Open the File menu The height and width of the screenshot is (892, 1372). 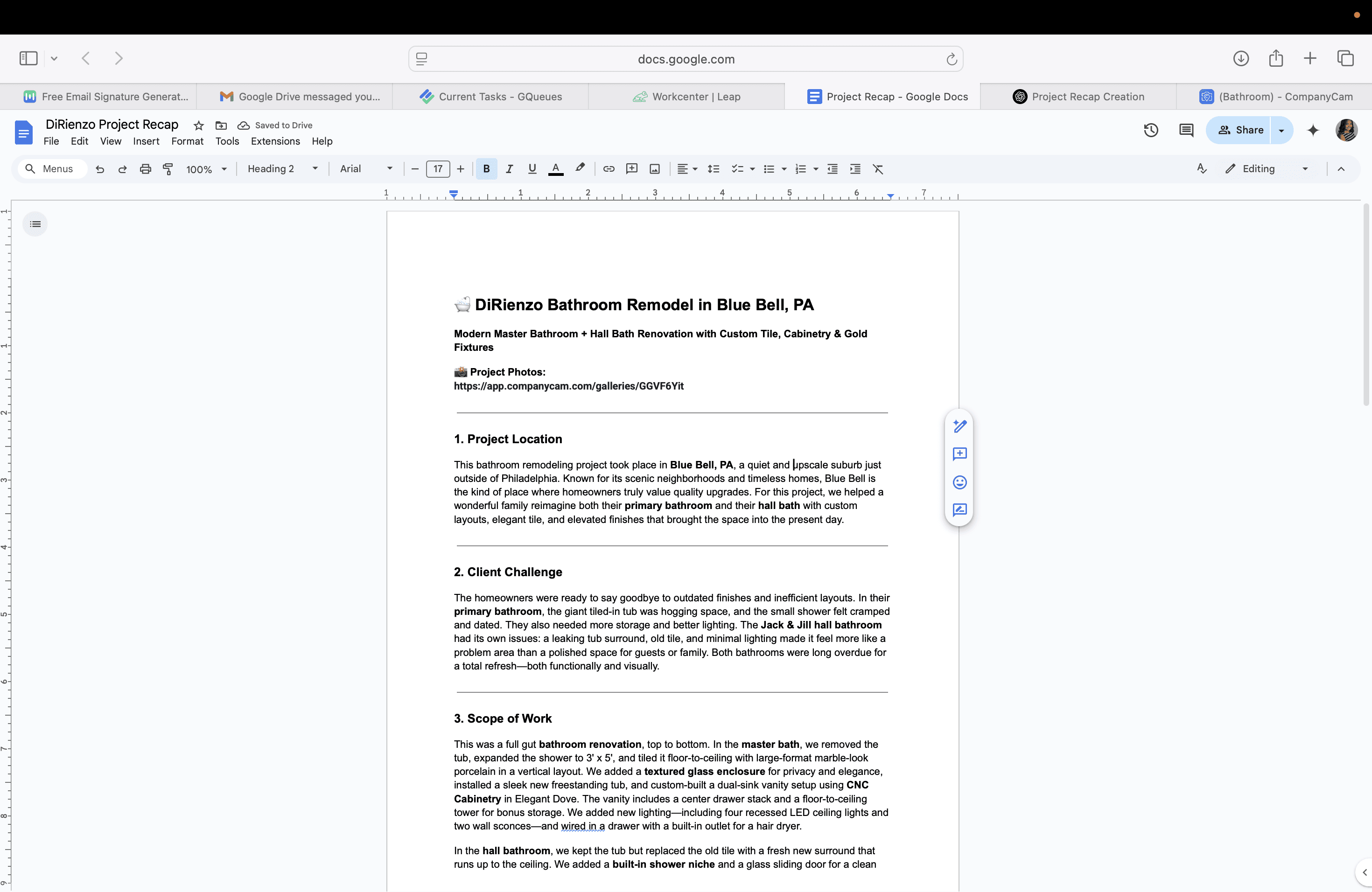[51, 141]
